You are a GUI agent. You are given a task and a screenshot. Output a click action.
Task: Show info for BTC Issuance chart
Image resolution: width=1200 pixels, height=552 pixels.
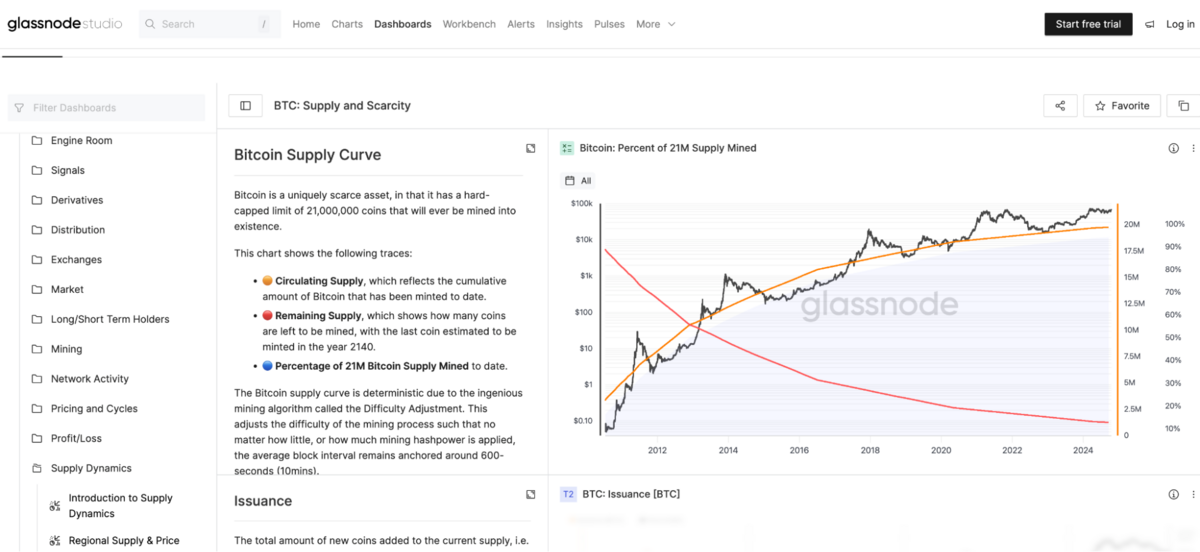(1174, 494)
